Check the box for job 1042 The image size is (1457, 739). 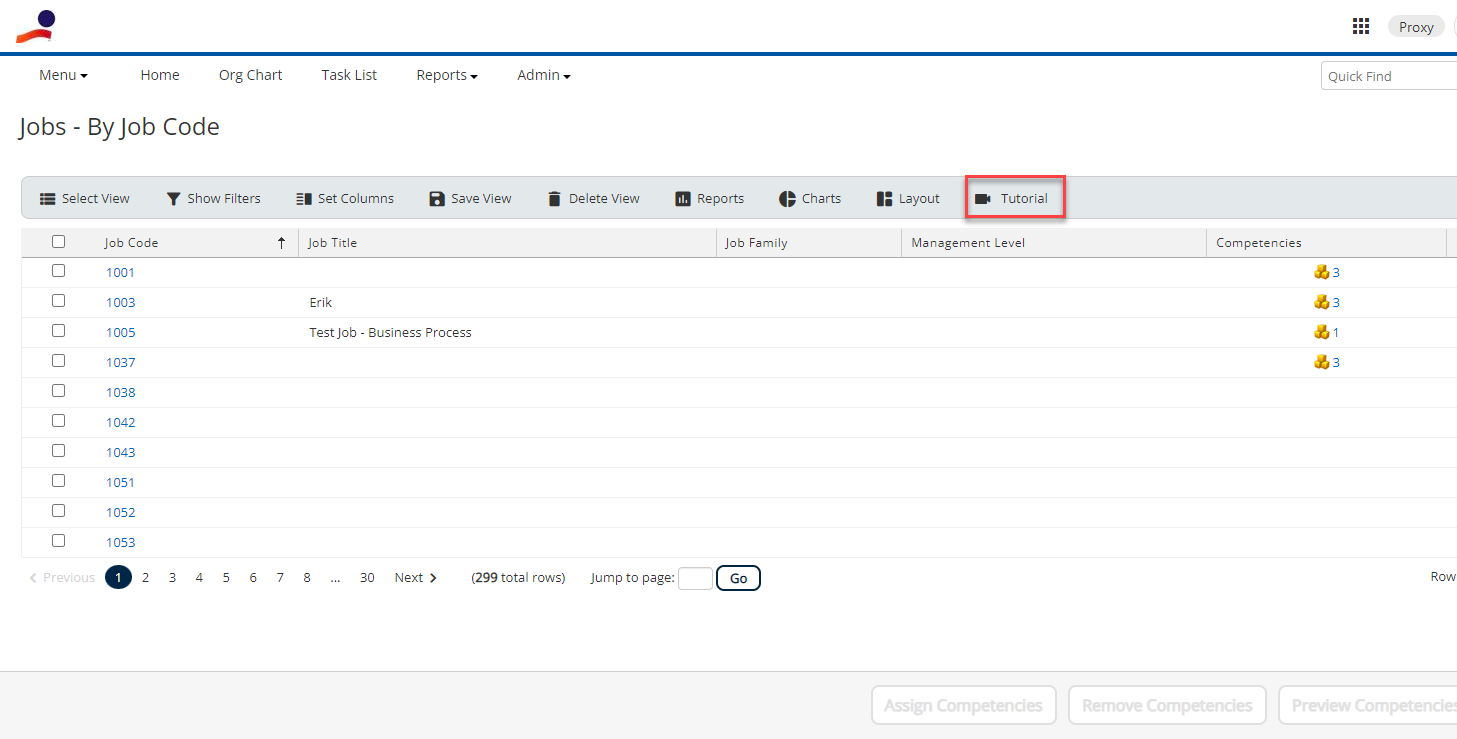(58, 421)
